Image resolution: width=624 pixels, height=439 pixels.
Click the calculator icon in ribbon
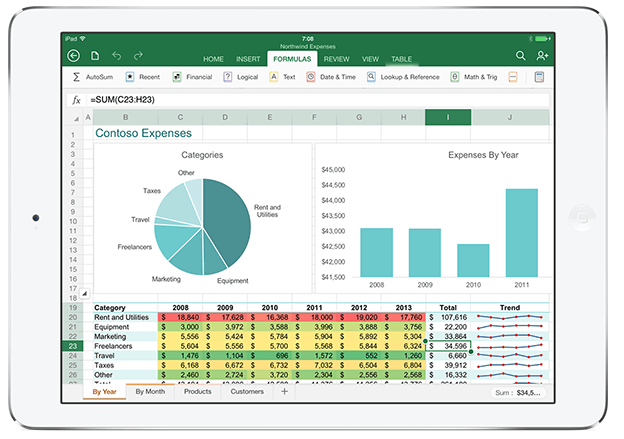(x=539, y=77)
